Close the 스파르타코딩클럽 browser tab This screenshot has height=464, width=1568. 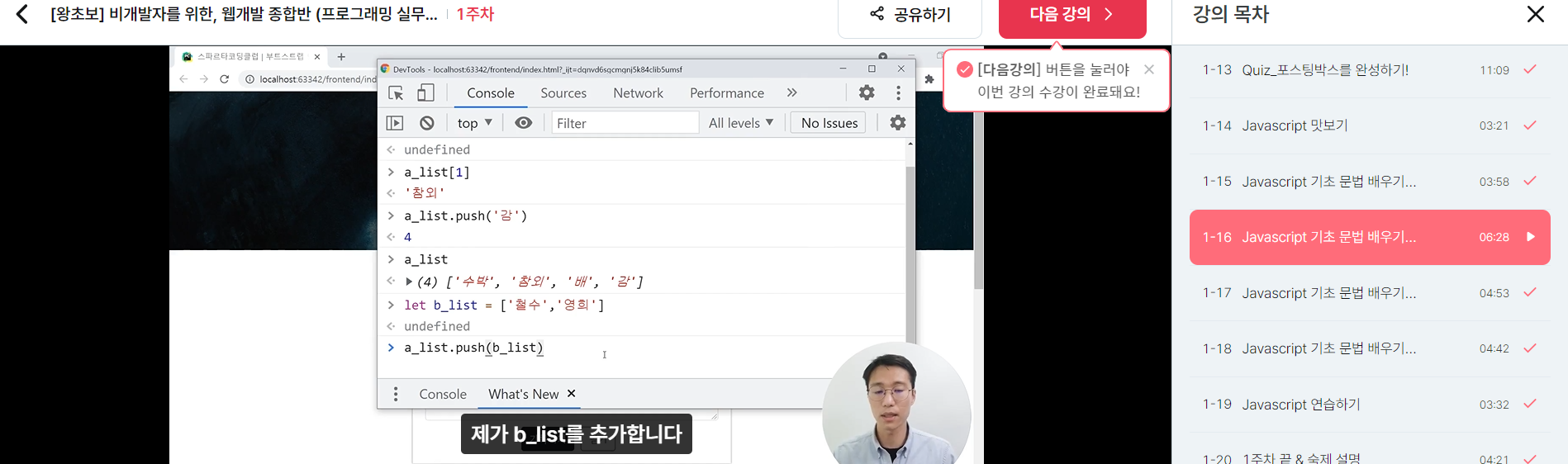316,57
